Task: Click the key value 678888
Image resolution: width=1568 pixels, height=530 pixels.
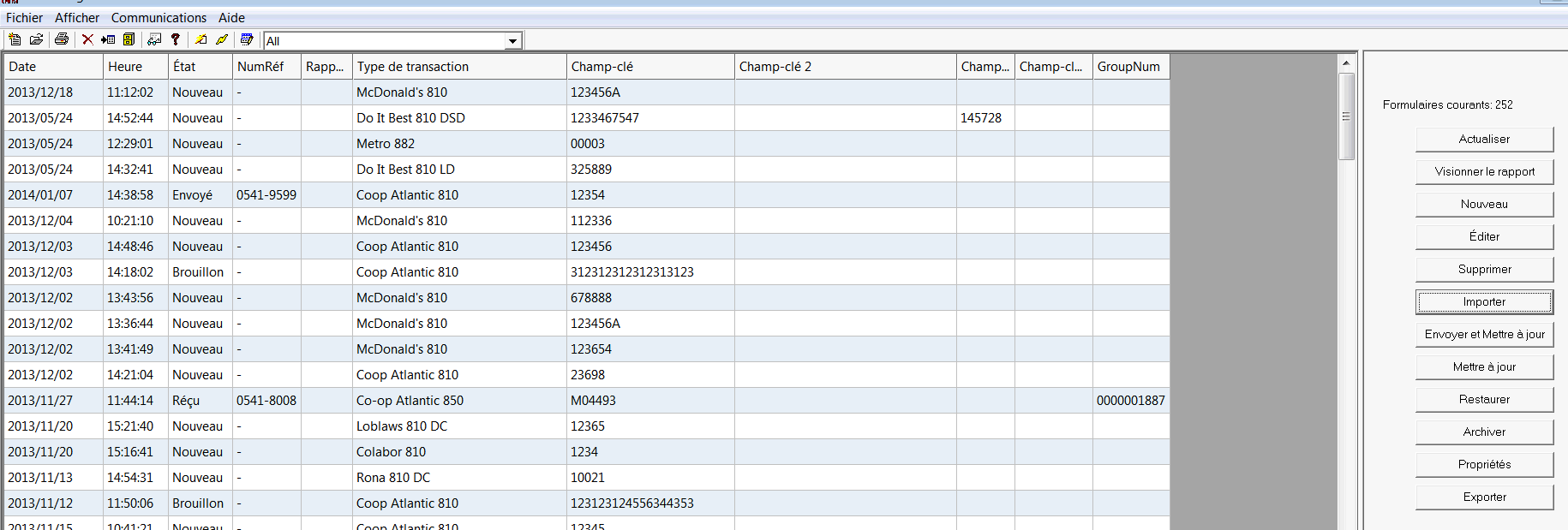Action: (591, 298)
